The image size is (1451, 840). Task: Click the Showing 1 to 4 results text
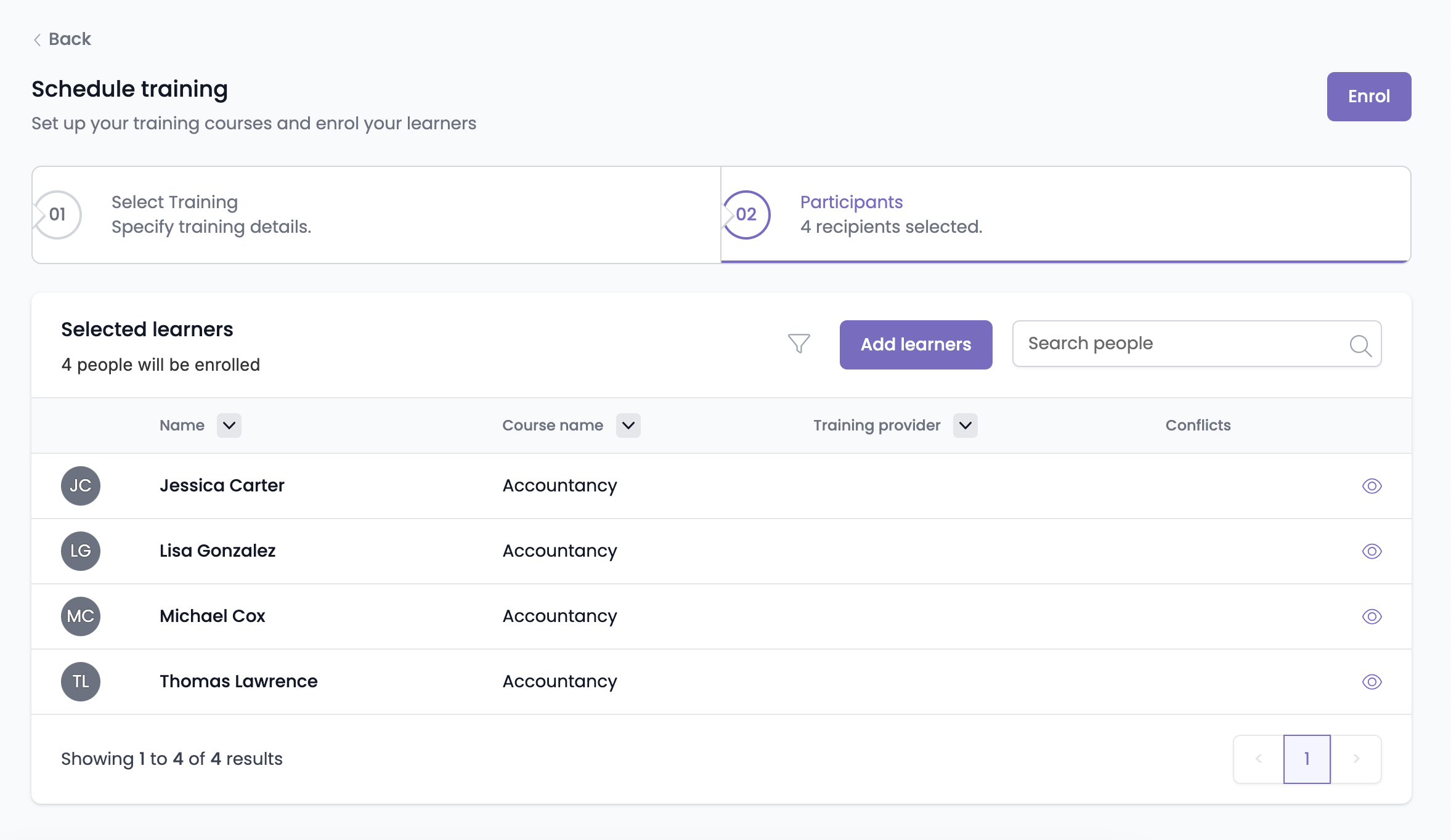click(x=172, y=759)
